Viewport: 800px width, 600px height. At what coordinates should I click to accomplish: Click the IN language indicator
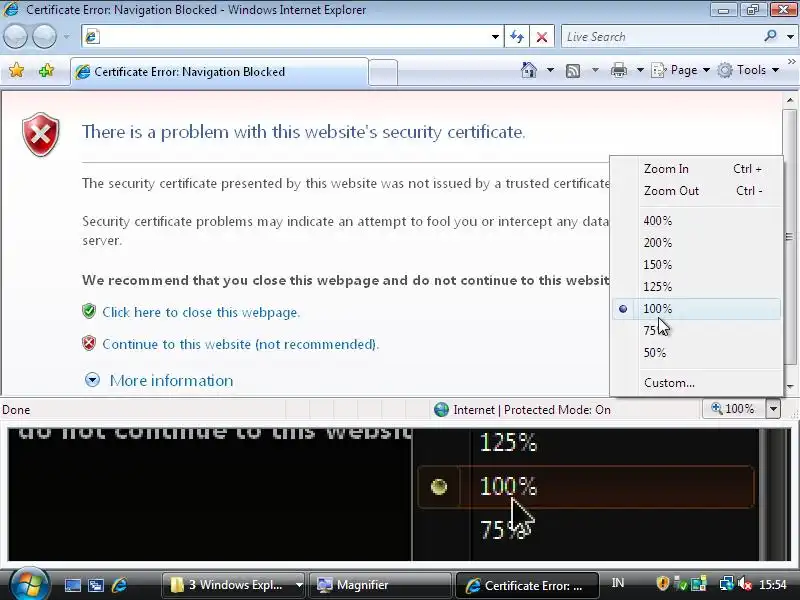pyautogui.click(x=617, y=583)
